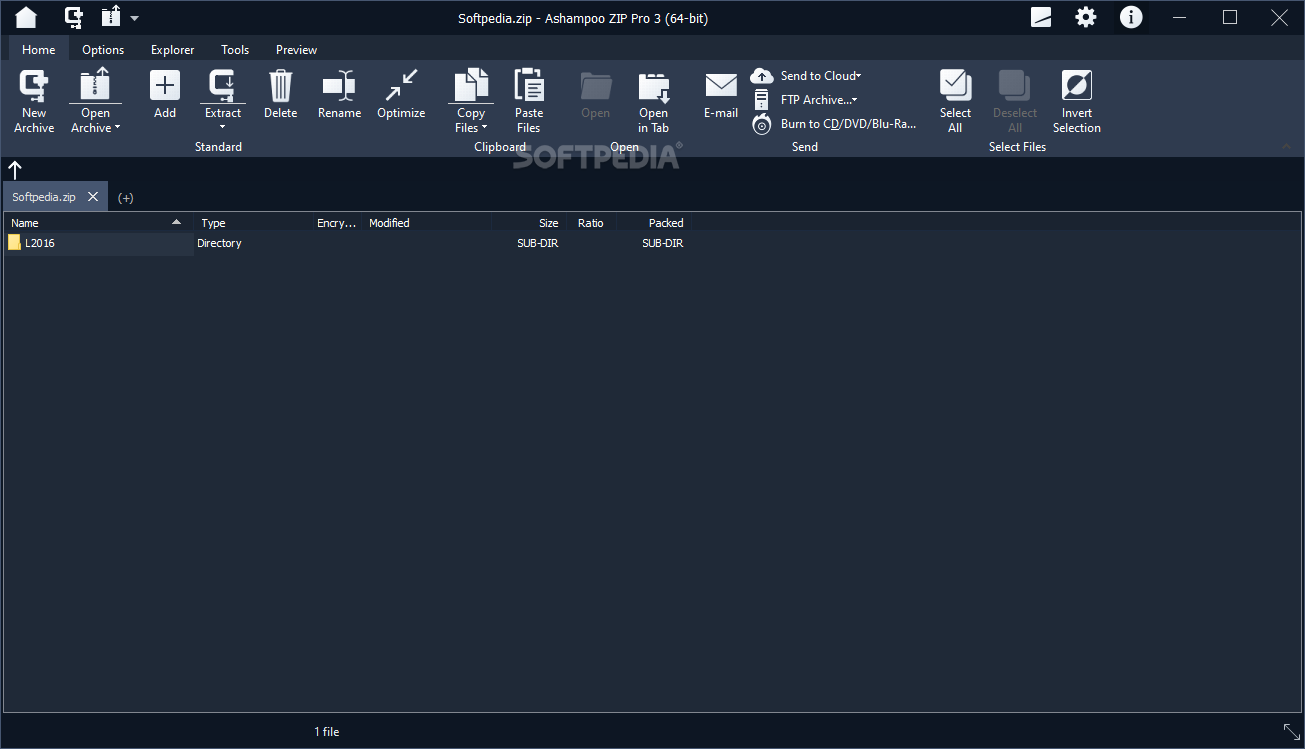Image resolution: width=1305 pixels, height=749 pixels.
Task: Close the Softpedia.zip tab
Action: click(93, 197)
